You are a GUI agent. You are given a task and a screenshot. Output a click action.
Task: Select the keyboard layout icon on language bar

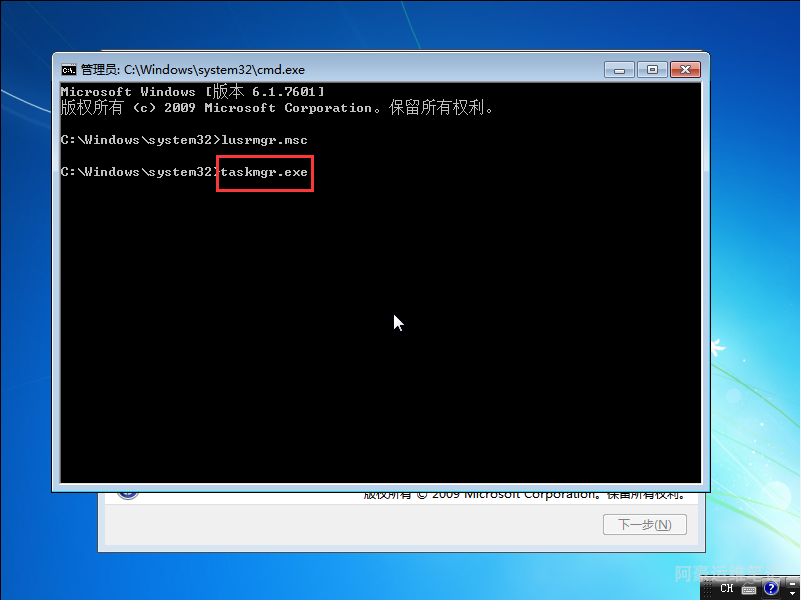coord(748,589)
